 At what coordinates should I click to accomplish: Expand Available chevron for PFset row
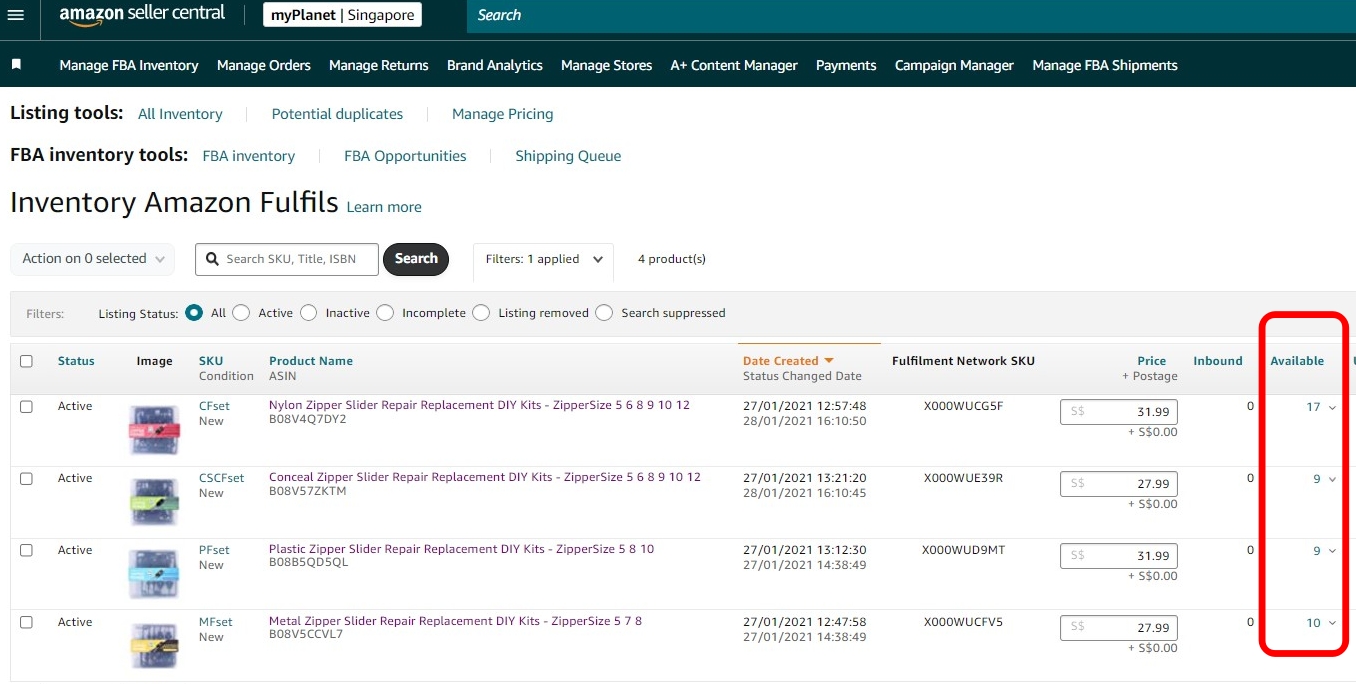(x=1332, y=551)
